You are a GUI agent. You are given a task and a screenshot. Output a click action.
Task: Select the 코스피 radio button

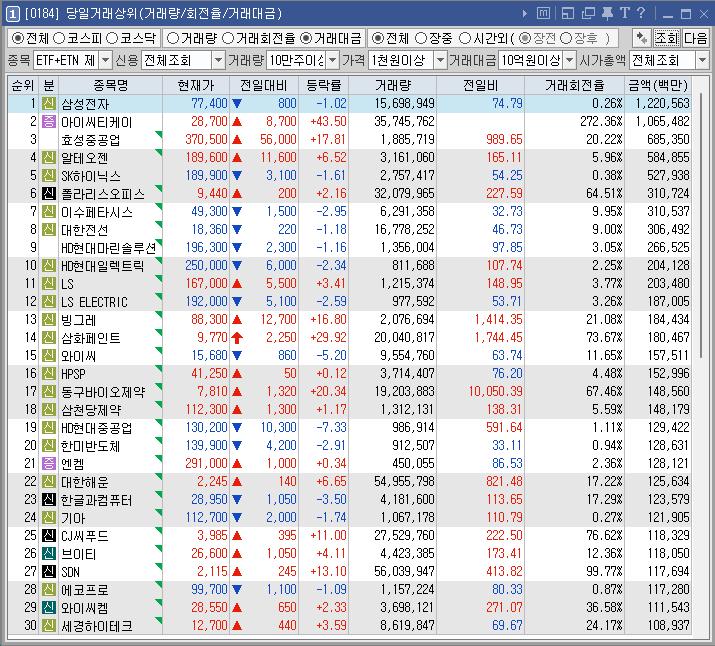pyautogui.click(x=59, y=38)
